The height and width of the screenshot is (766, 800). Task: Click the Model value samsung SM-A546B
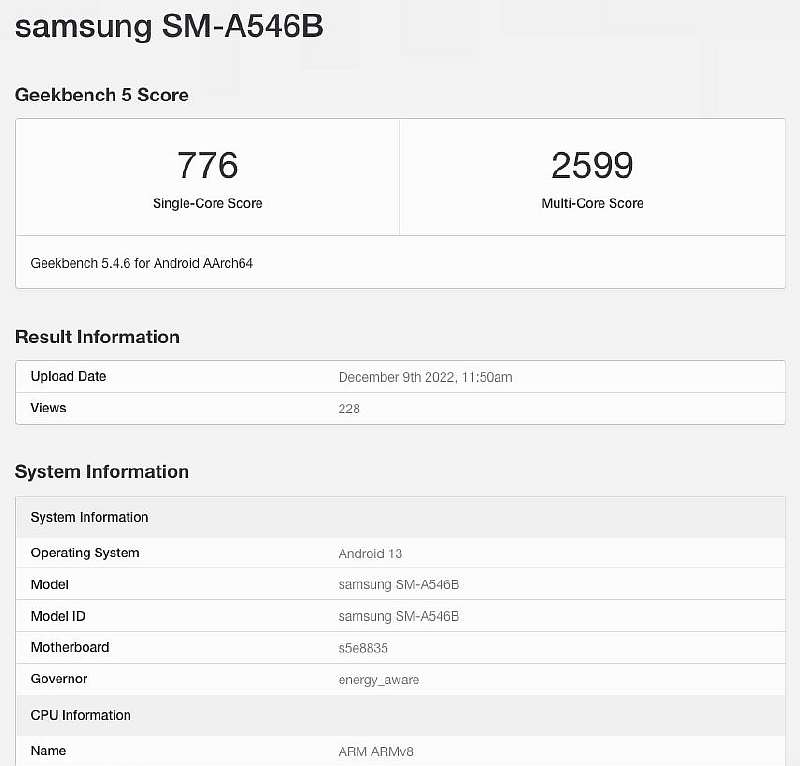coord(398,585)
